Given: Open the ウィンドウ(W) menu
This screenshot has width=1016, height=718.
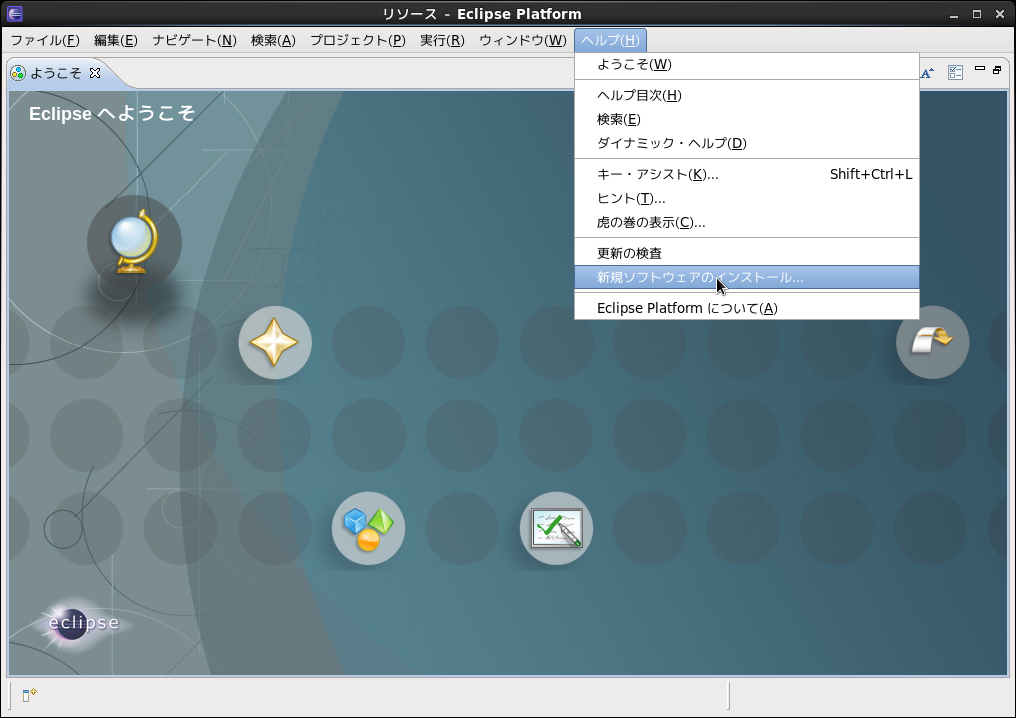Looking at the screenshot, I should coord(523,40).
